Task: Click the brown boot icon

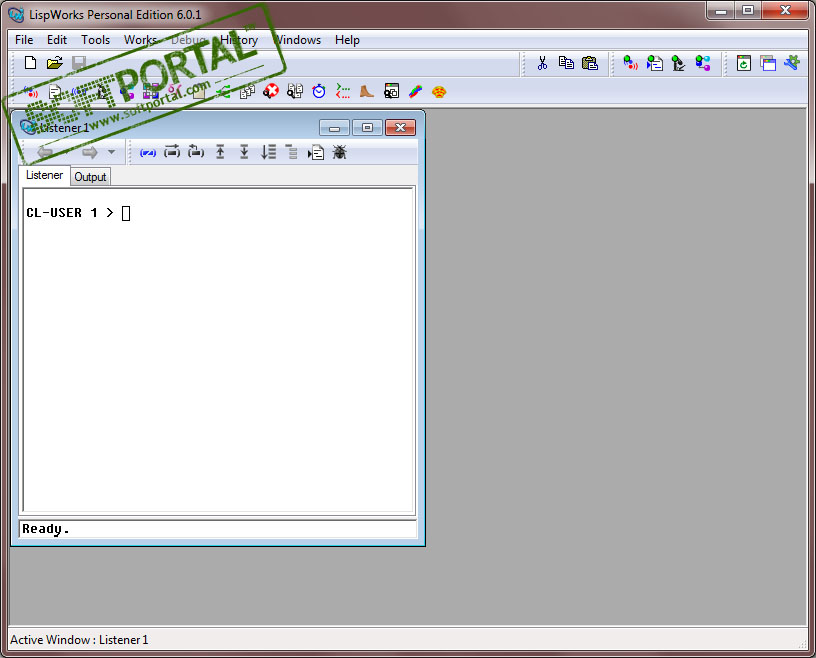Action: 366,91
